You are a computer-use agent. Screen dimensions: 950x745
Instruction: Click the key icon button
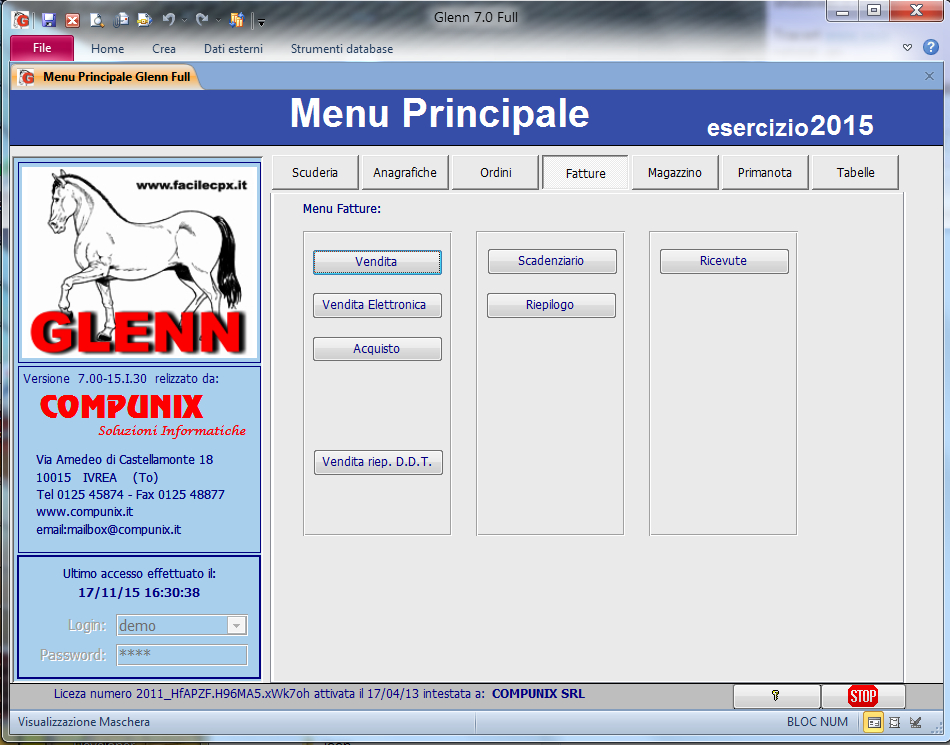(x=776, y=696)
